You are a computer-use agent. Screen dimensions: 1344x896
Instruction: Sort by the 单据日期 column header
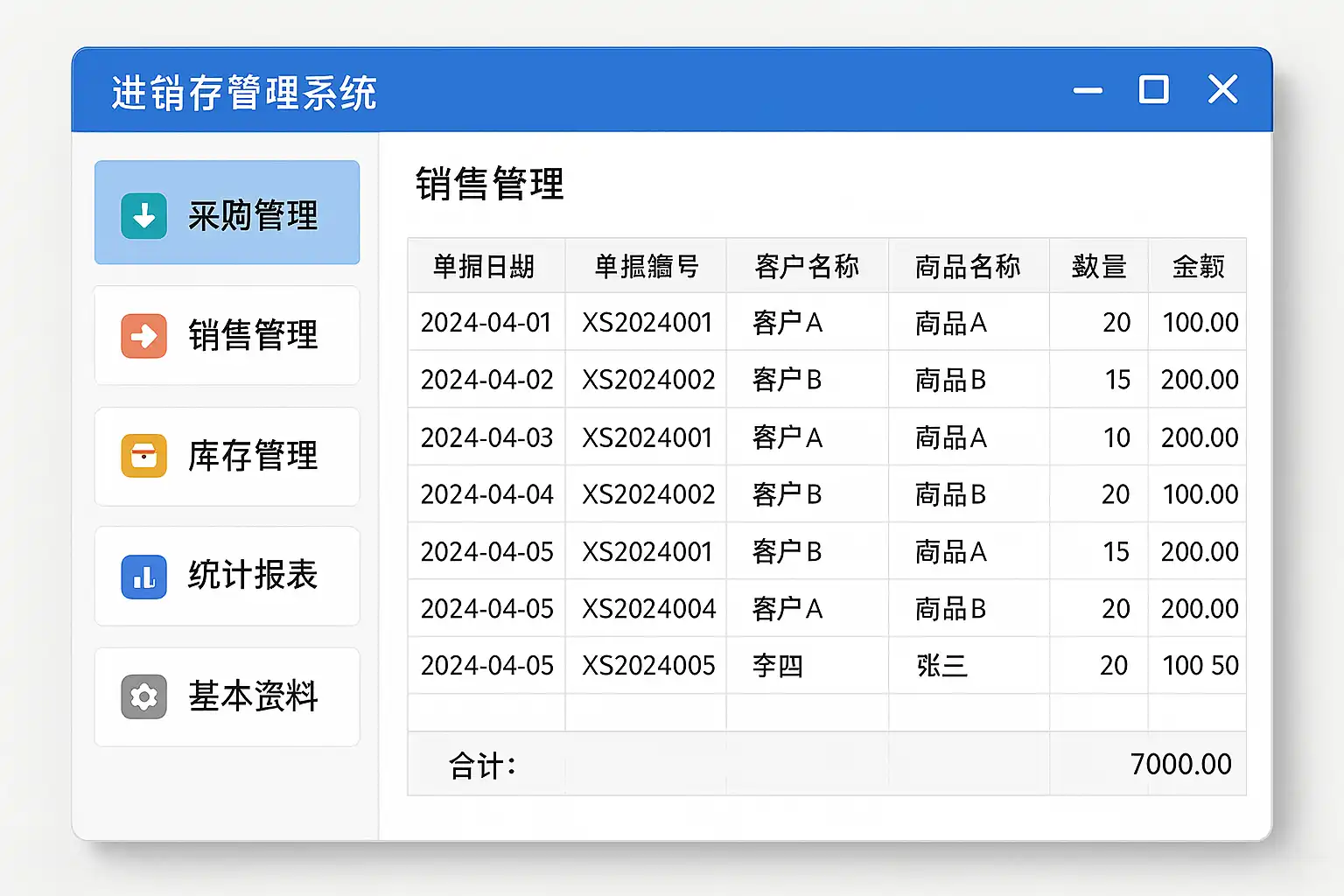click(x=485, y=266)
